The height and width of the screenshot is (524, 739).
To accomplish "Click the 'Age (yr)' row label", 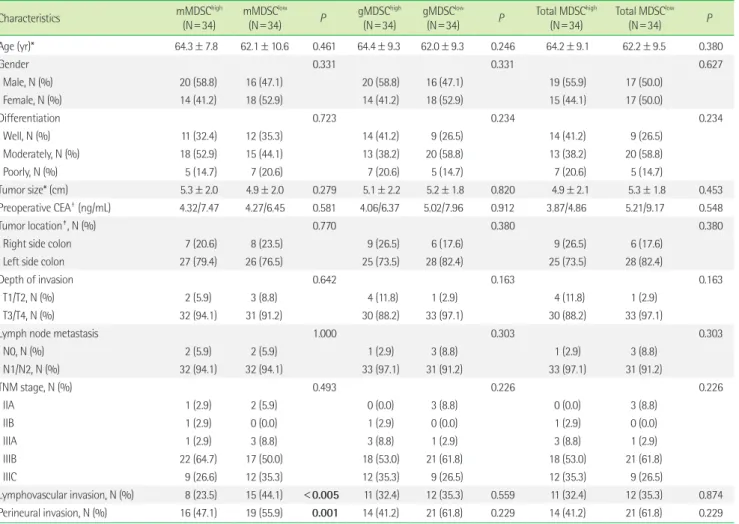I will (17, 47).
